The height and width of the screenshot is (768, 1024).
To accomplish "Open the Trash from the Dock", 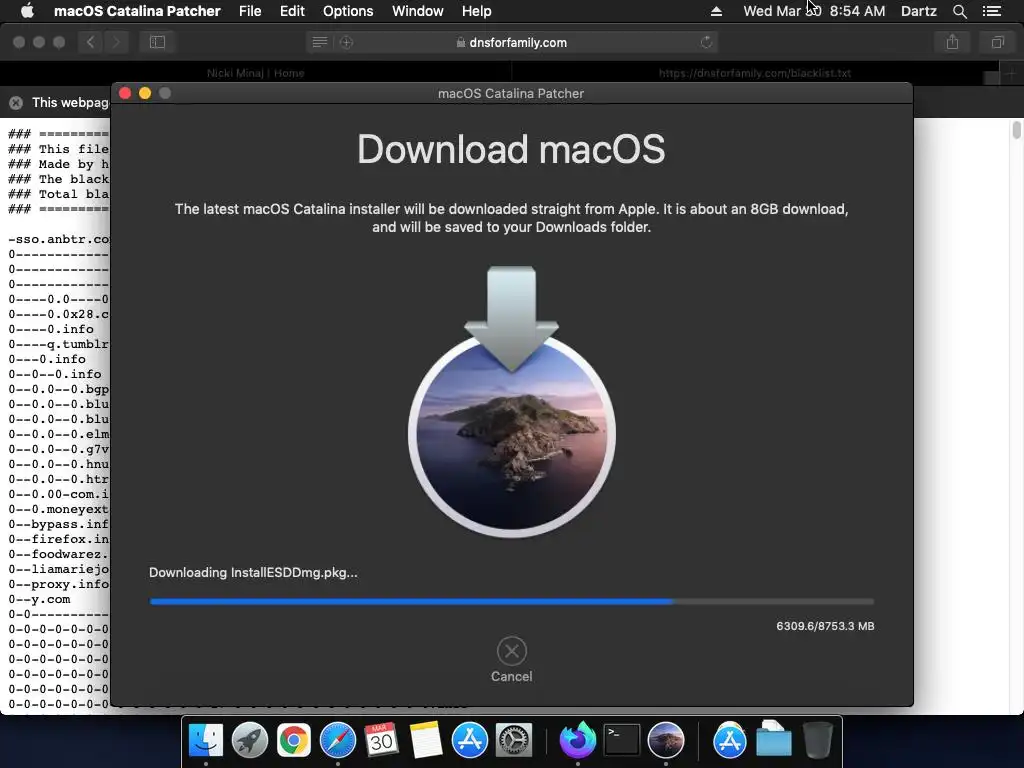I will (x=817, y=741).
